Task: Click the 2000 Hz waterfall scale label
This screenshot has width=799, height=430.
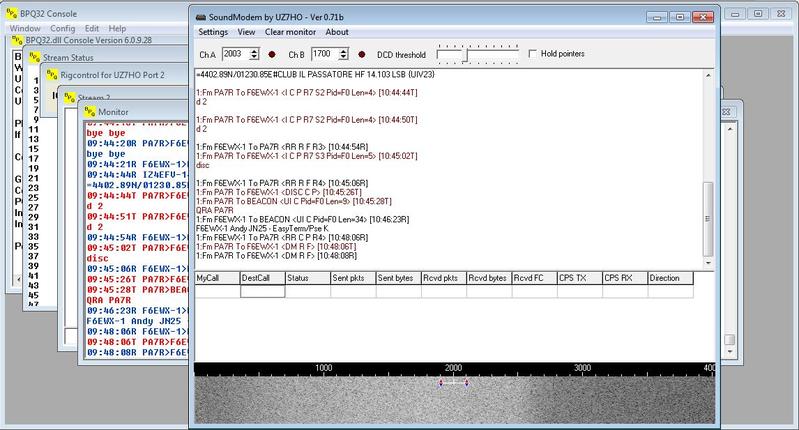Action: [453, 368]
